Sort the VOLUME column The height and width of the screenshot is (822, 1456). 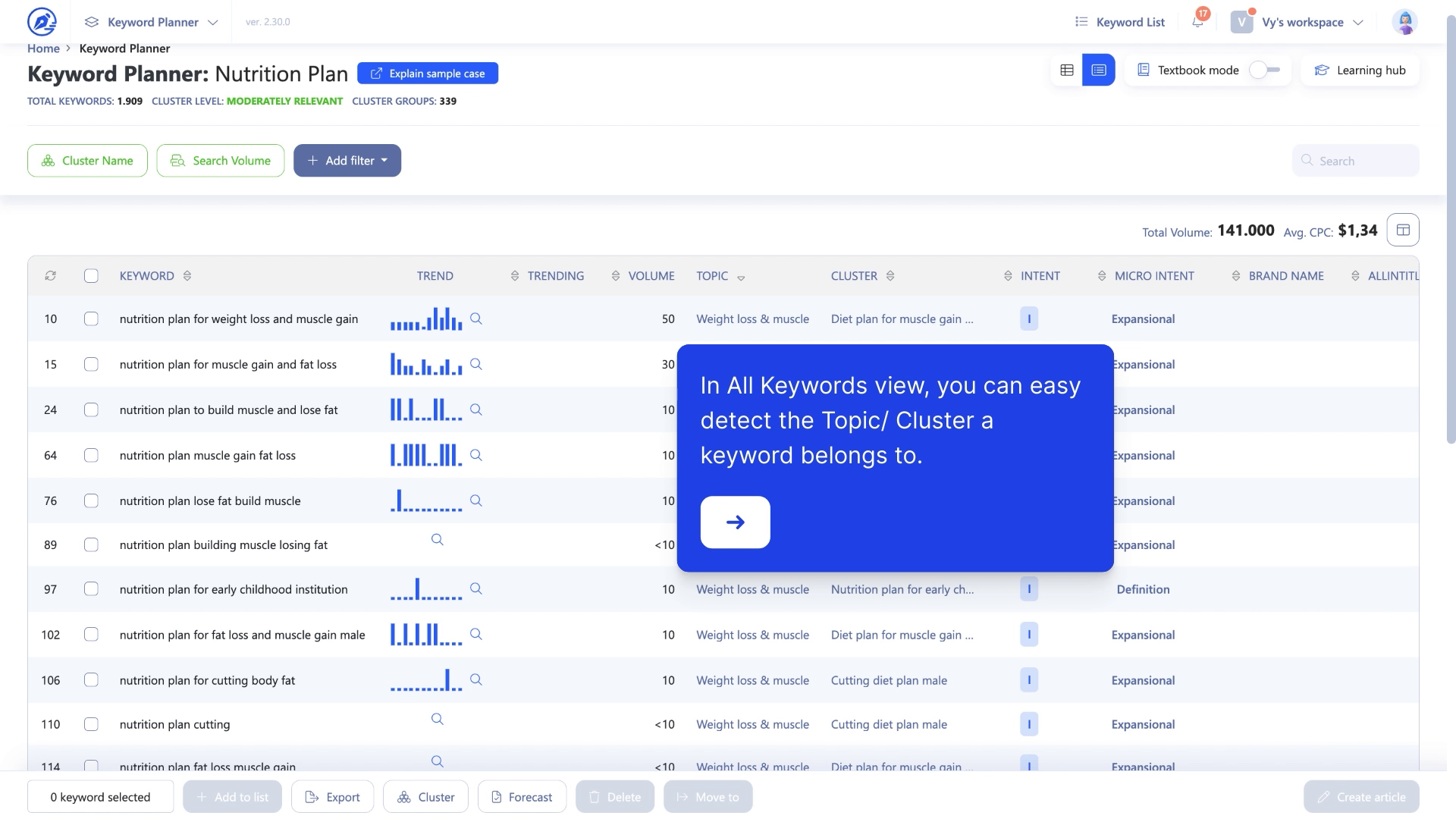[614, 275]
